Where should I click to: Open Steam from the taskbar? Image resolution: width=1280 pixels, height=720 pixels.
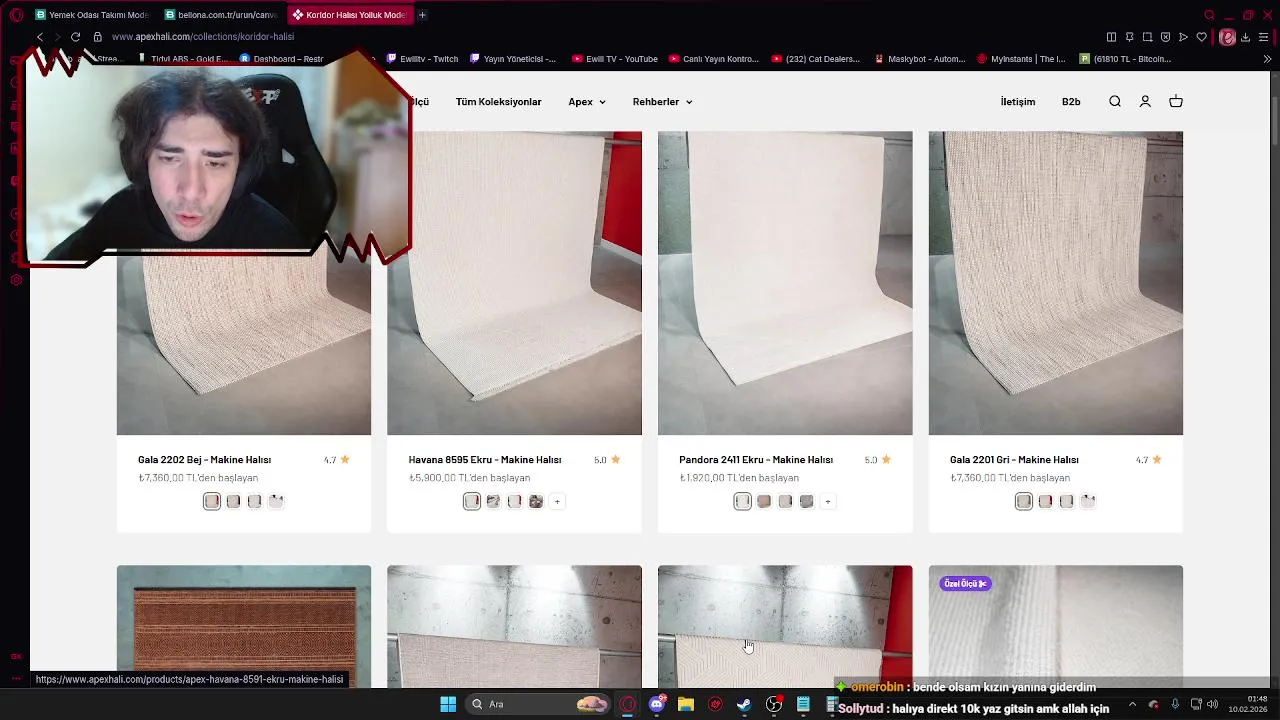pyautogui.click(x=744, y=704)
